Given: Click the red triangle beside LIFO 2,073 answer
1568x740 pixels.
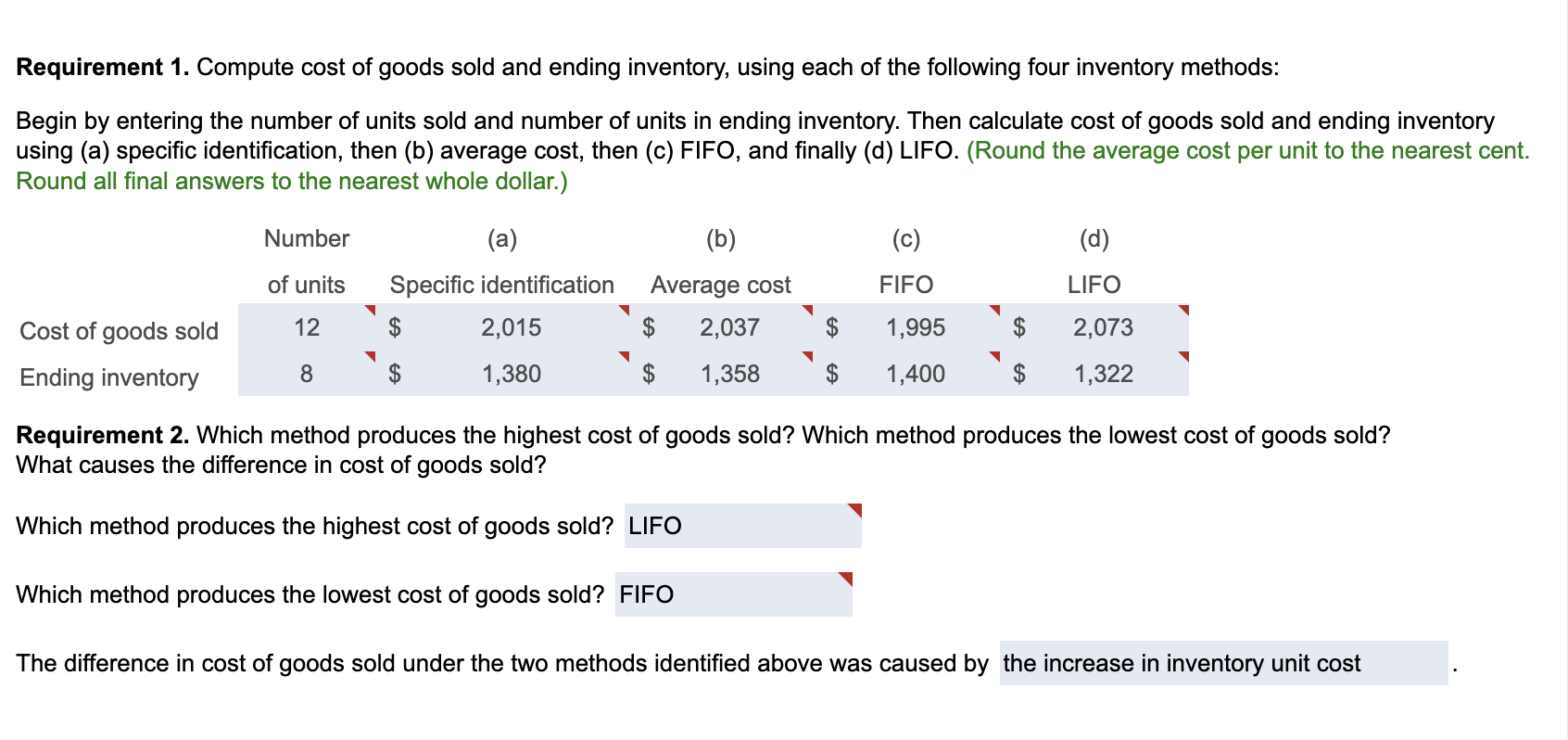Looking at the screenshot, I should pyautogui.click(x=1182, y=312).
